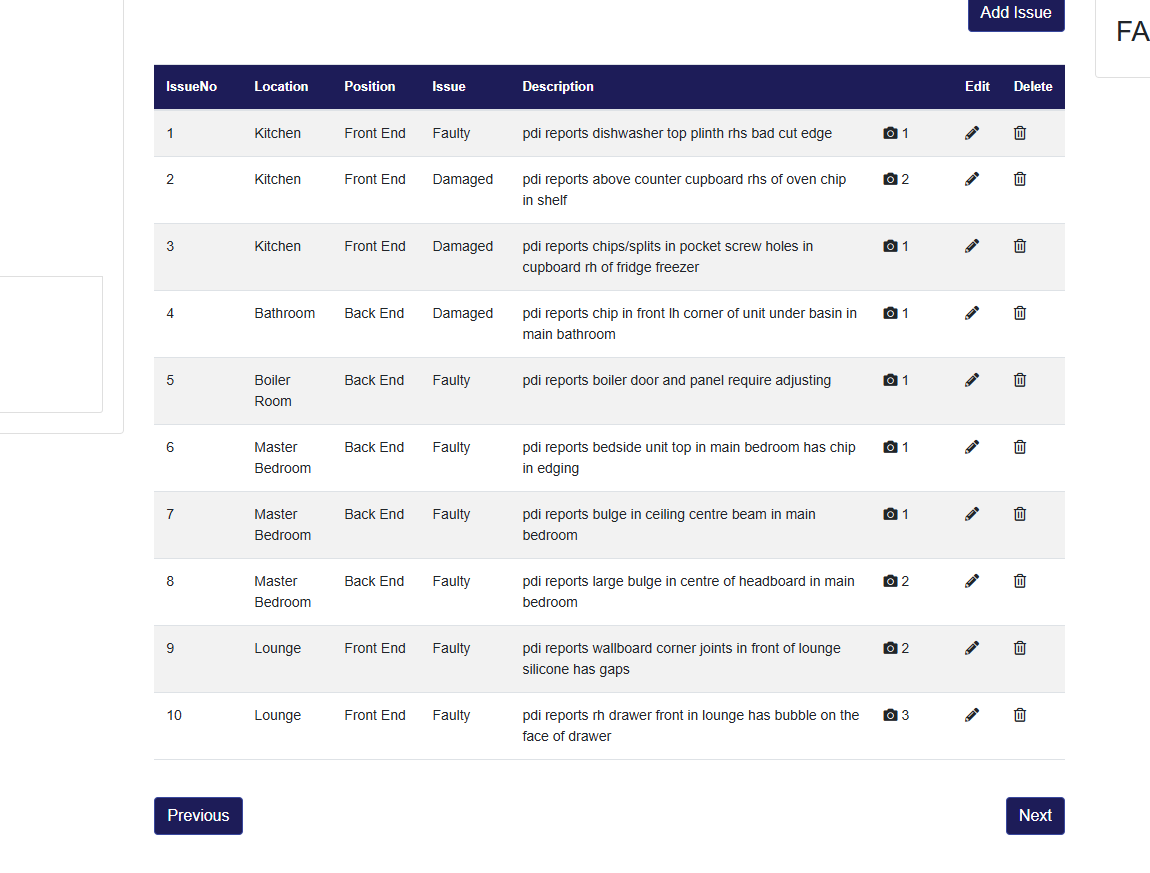View camera photos for issue 6
This screenshot has width=1150, height=873.
tap(896, 447)
